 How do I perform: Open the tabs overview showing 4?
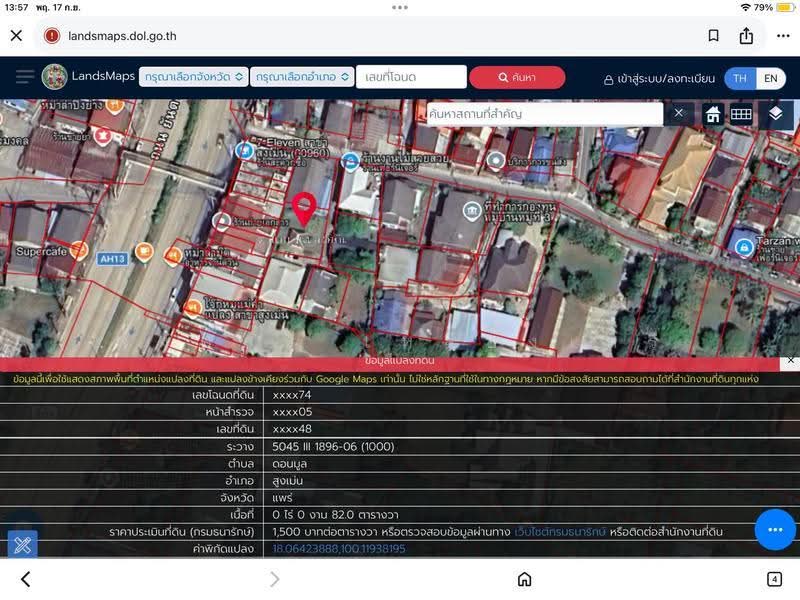(774, 579)
